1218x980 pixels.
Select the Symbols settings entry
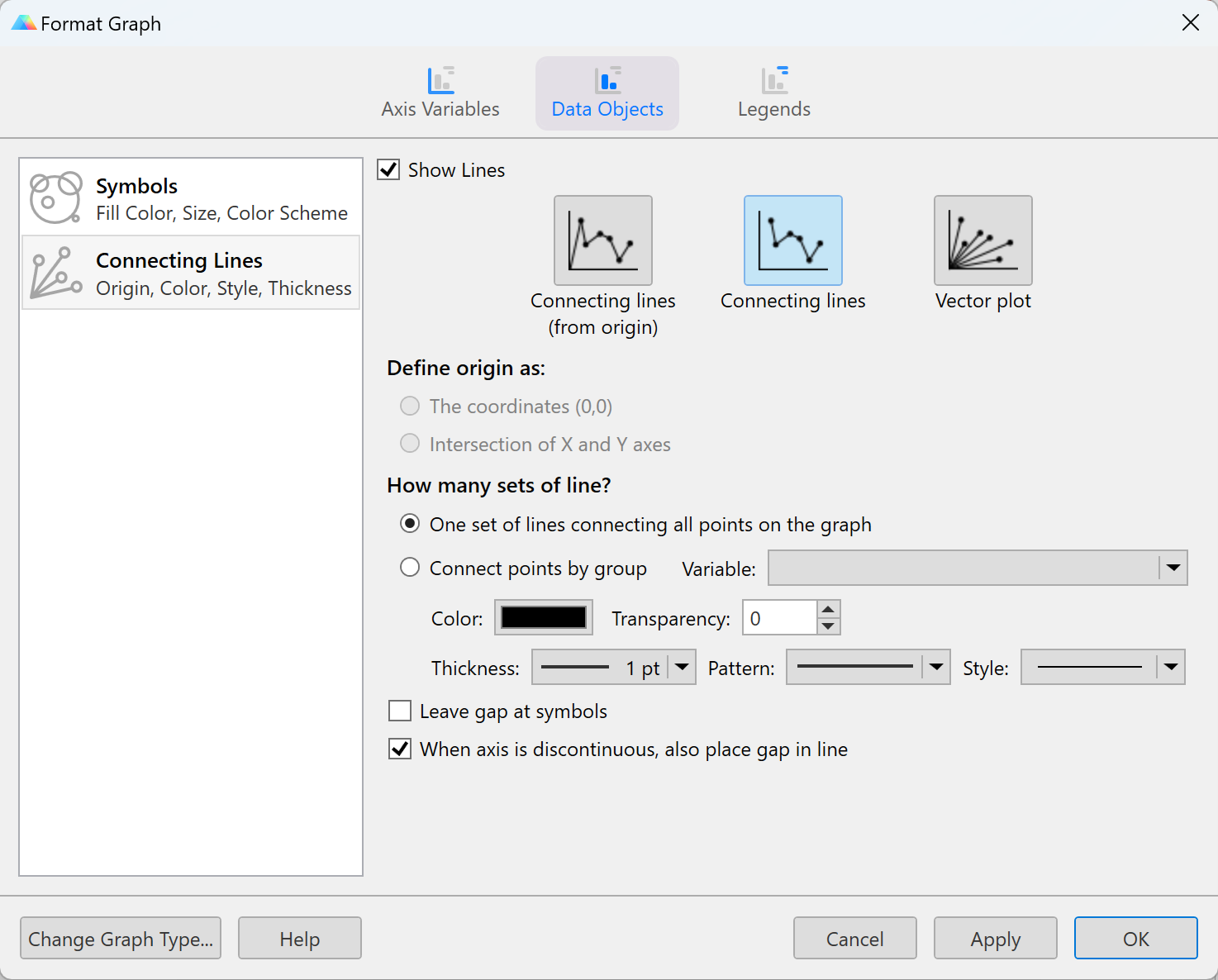190,197
